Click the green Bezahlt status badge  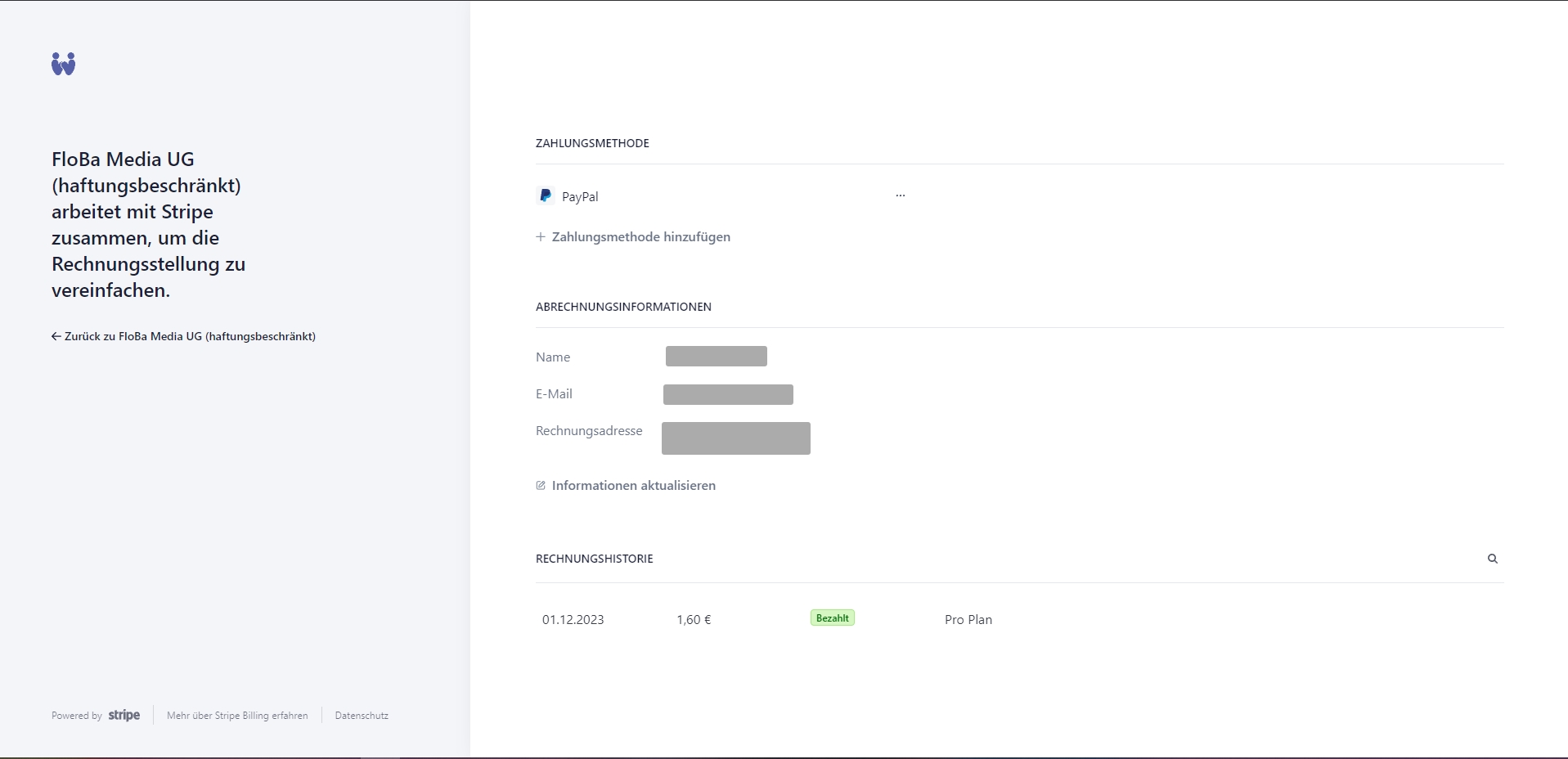(832, 618)
